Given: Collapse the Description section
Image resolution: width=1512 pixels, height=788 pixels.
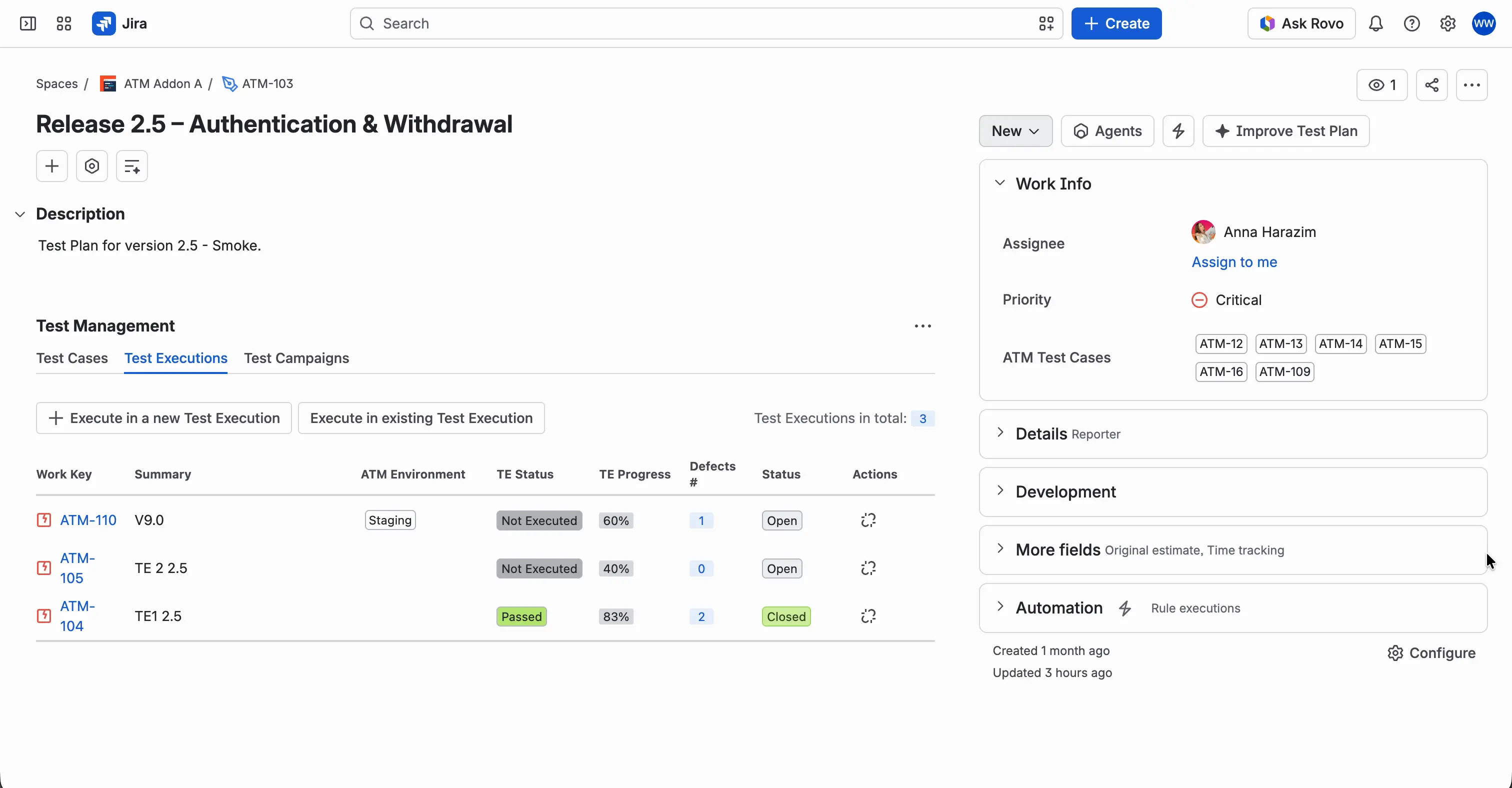Looking at the screenshot, I should 20,214.
